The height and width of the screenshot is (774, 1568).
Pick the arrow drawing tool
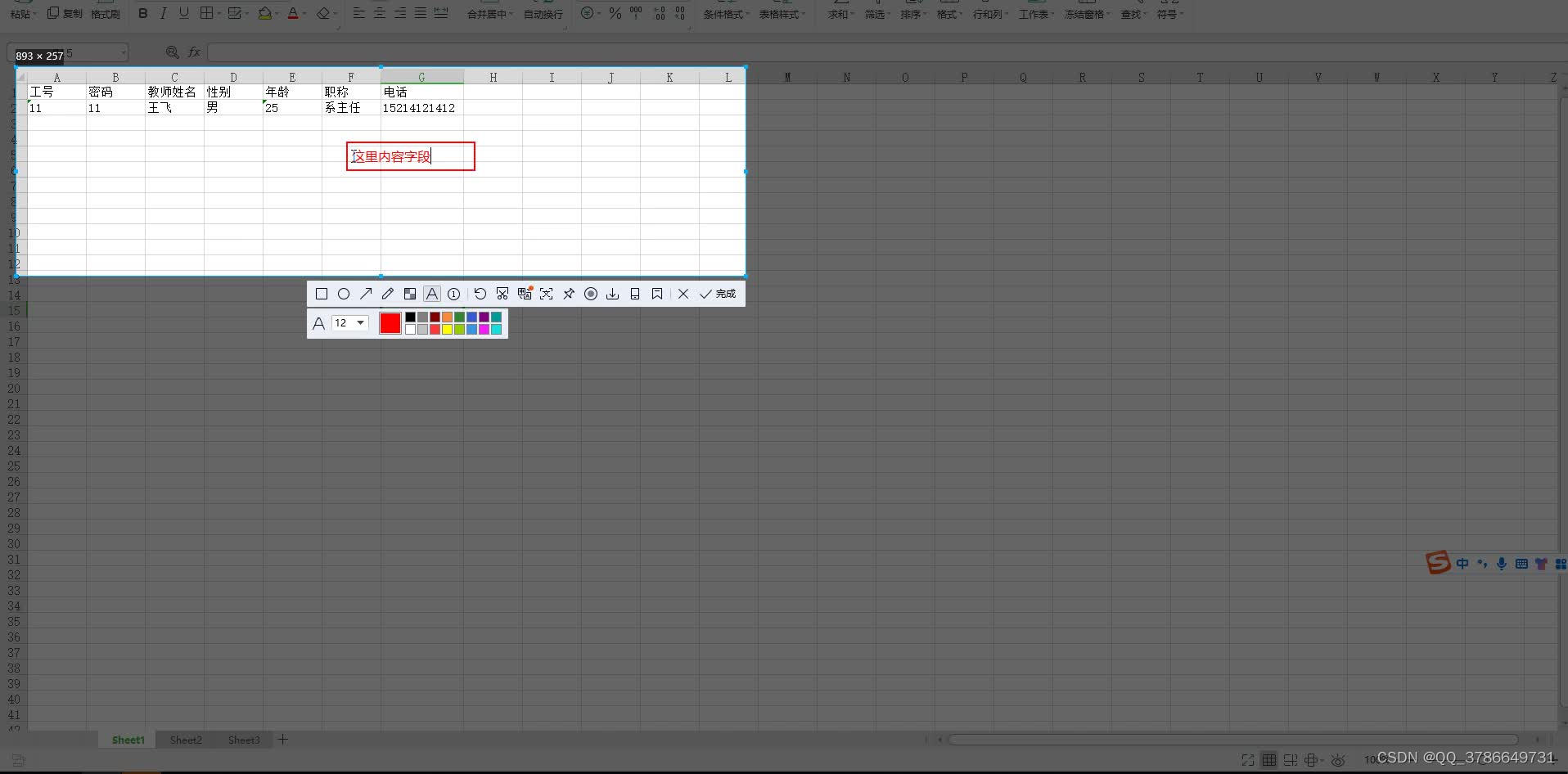[366, 294]
